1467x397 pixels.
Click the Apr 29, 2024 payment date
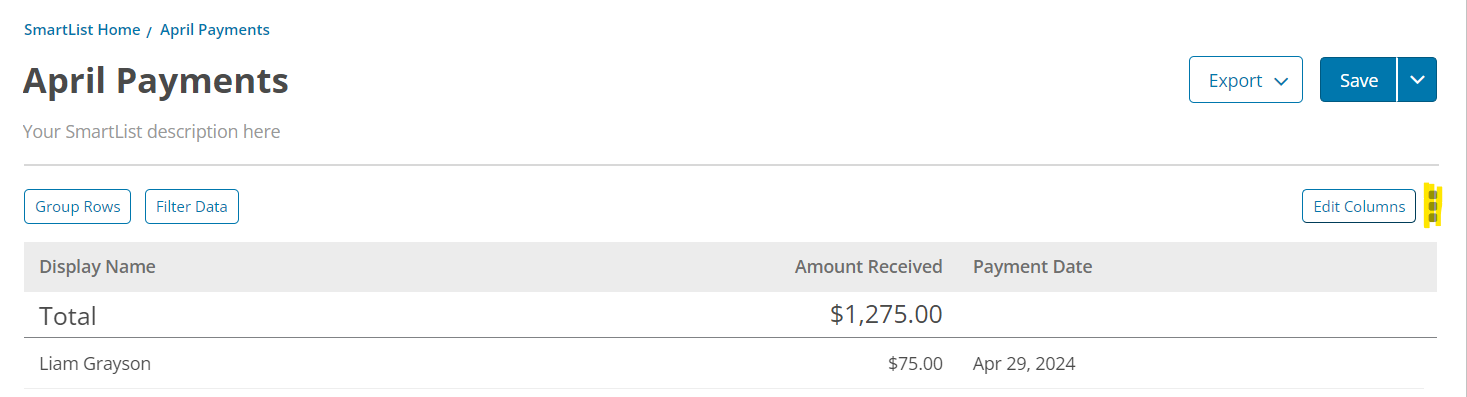click(x=1024, y=364)
